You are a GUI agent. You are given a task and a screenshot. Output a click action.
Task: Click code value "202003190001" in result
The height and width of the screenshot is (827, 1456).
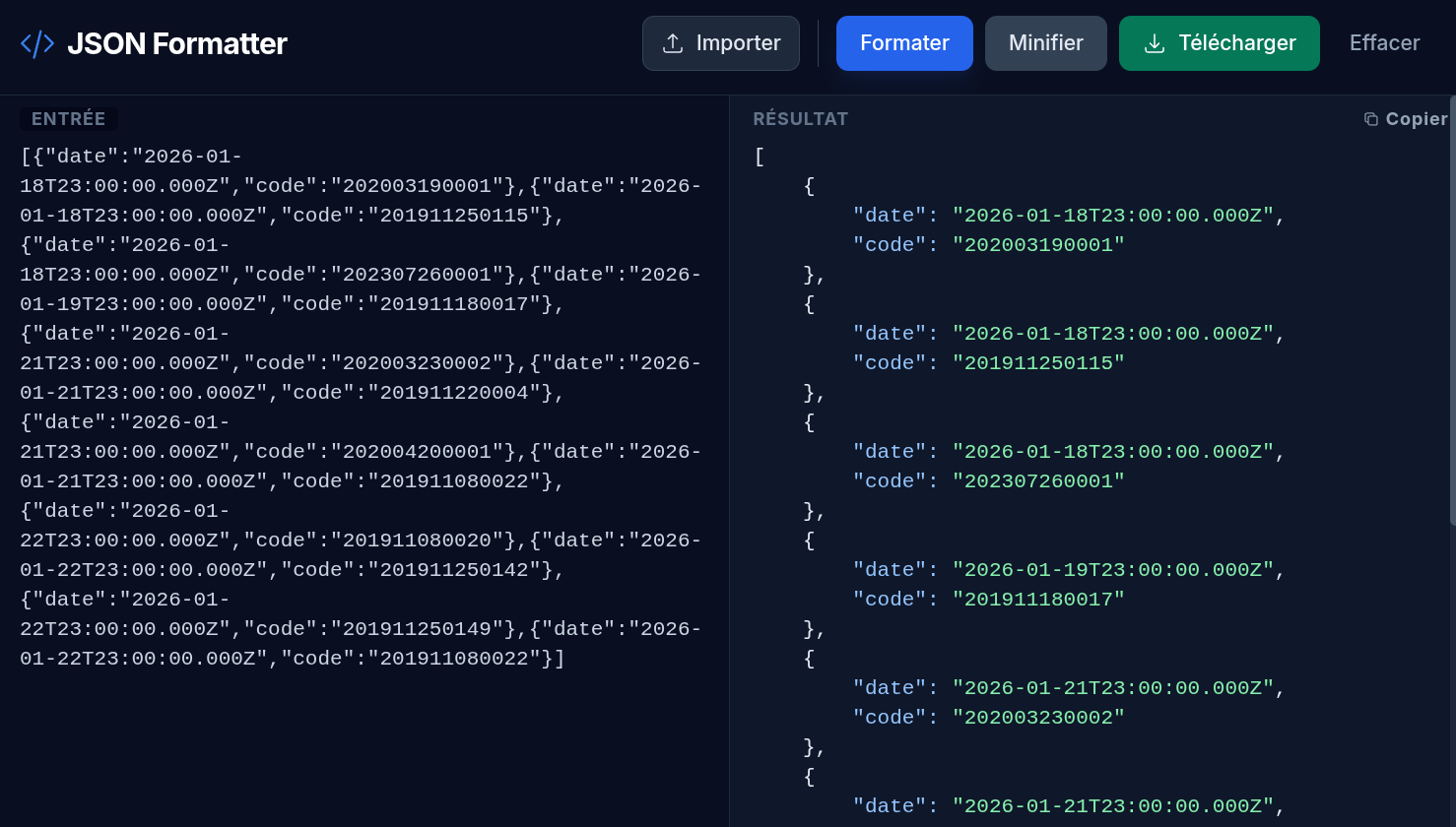coord(1038,245)
